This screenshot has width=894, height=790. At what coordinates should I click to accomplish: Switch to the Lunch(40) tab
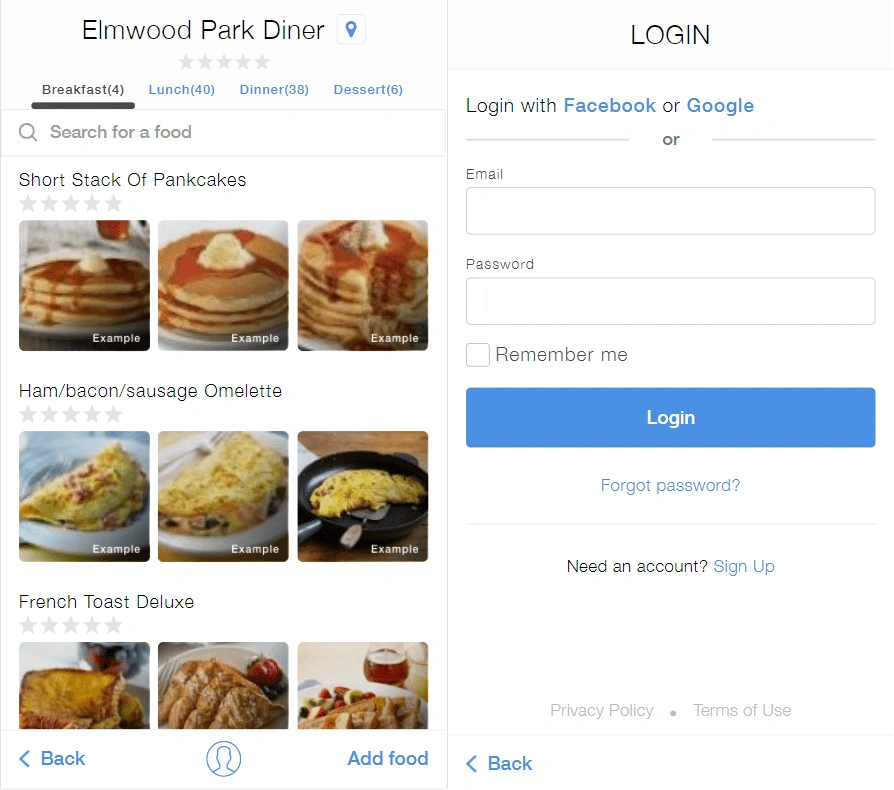tap(182, 90)
